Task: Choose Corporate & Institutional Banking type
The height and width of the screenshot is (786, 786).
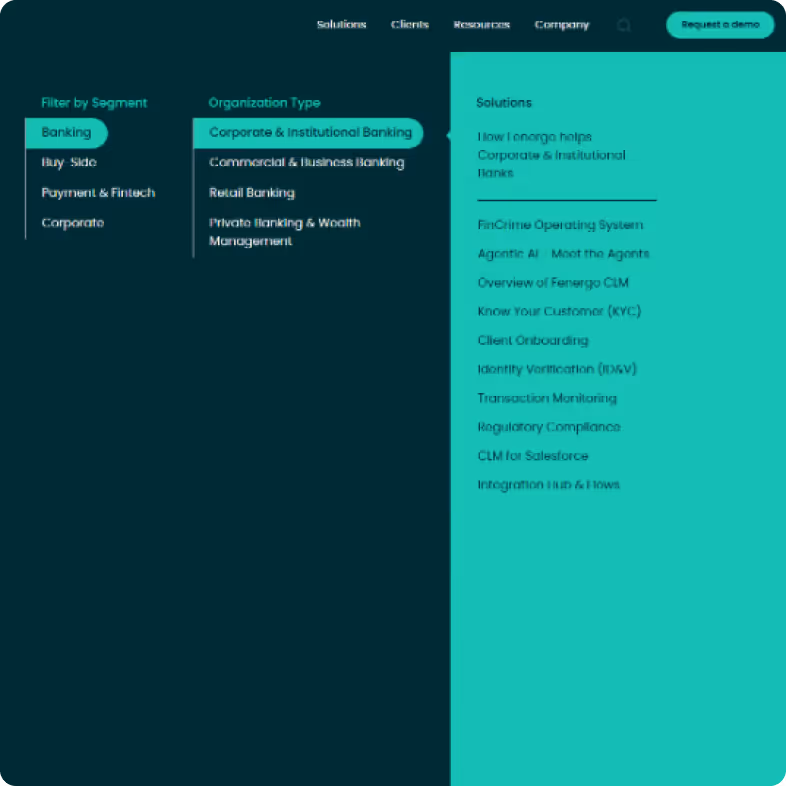Action: click(x=308, y=133)
